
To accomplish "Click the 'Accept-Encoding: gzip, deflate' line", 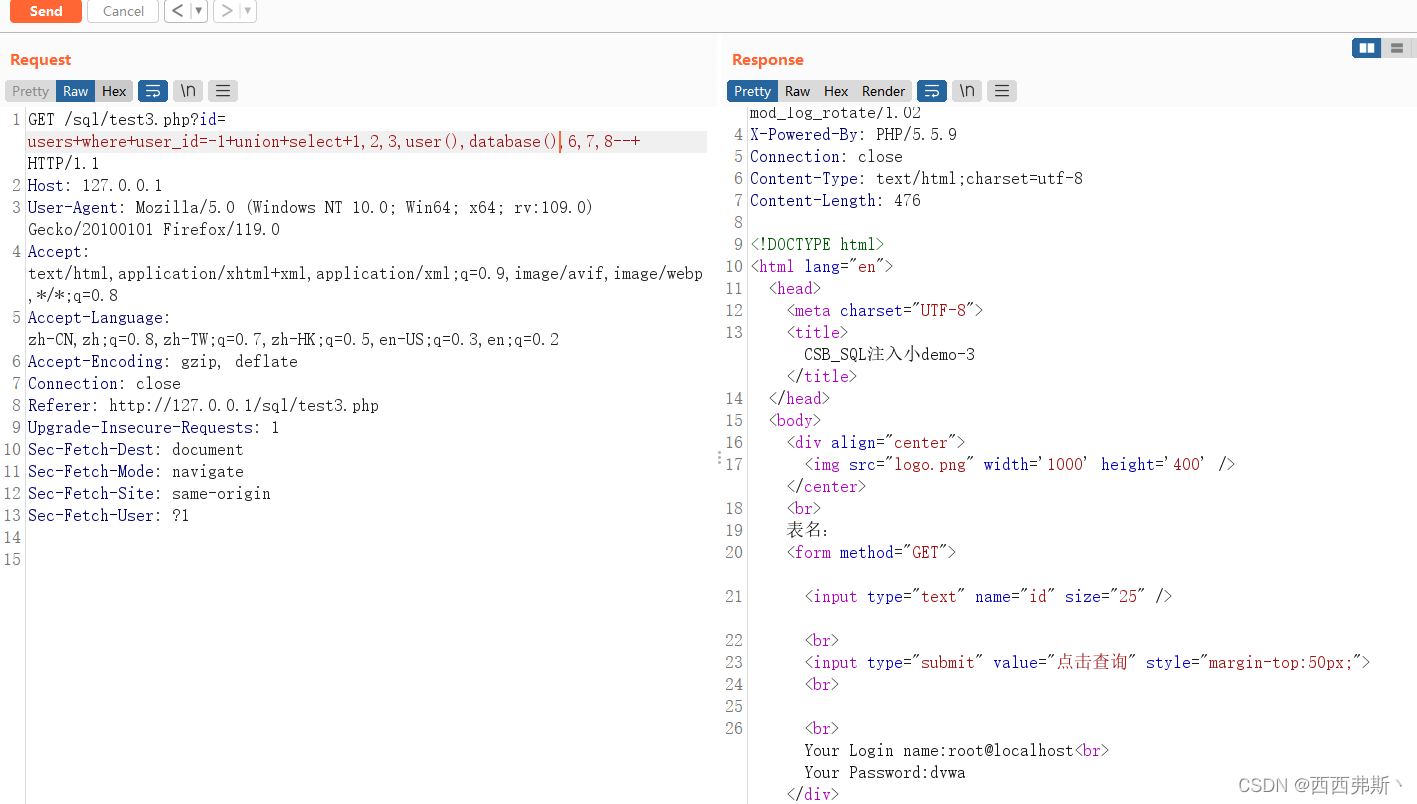I will pyautogui.click(x=162, y=362).
